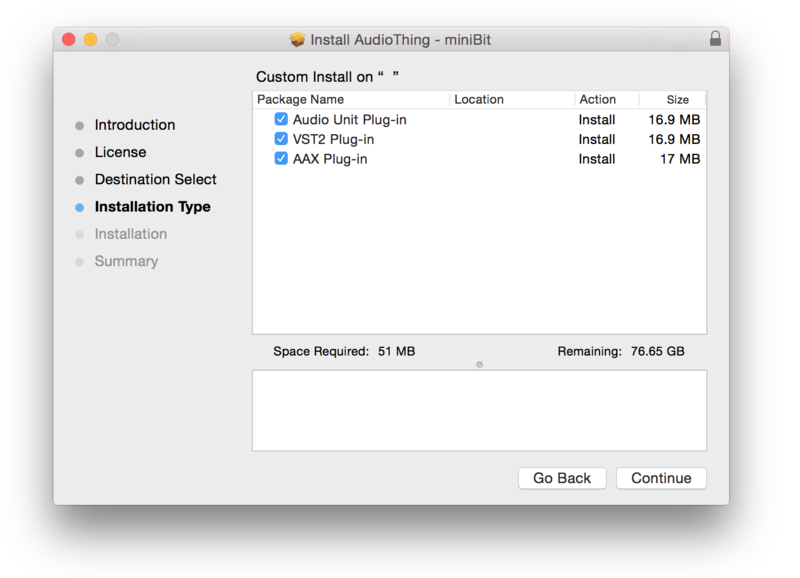Toggle the VST2 Plug-in checkbox
Image resolution: width=800 pixels, height=578 pixels.
click(x=281, y=139)
